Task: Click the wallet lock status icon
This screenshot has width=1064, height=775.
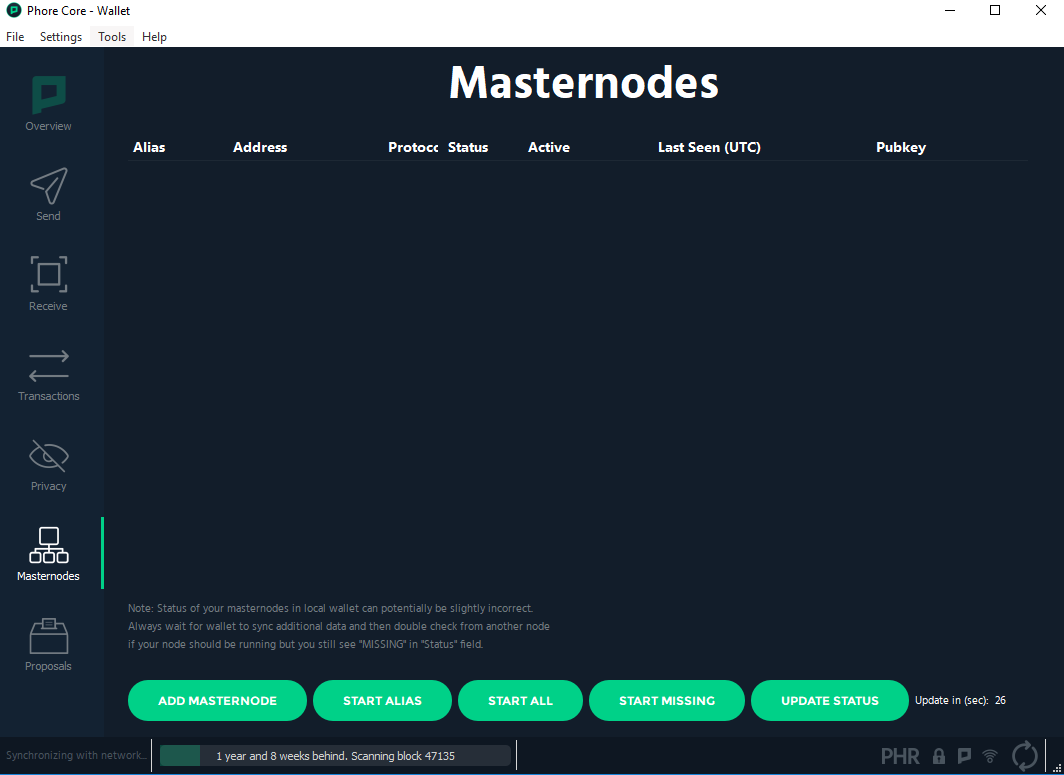Action: point(939,755)
